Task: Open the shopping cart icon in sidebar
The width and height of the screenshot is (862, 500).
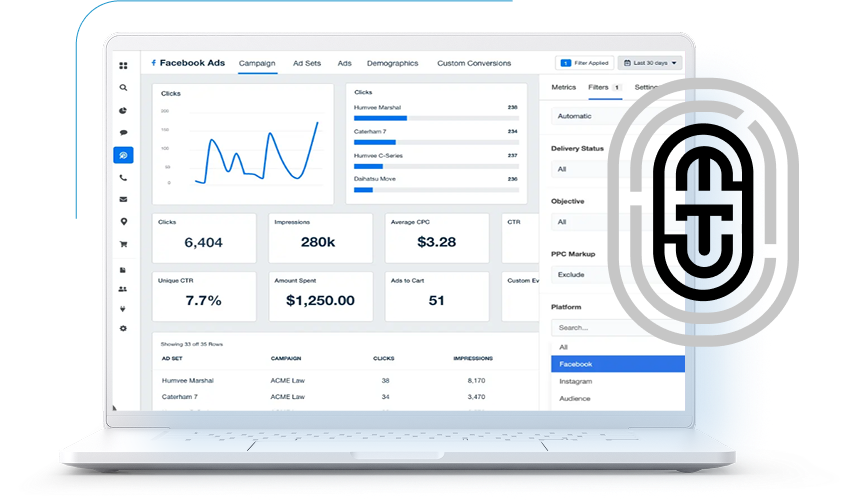Action: pos(123,244)
